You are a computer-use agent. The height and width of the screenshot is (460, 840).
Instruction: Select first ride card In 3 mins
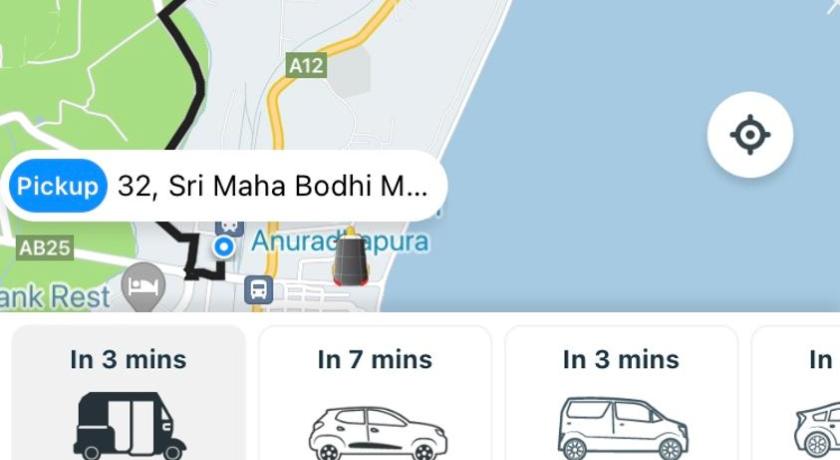click(x=129, y=393)
